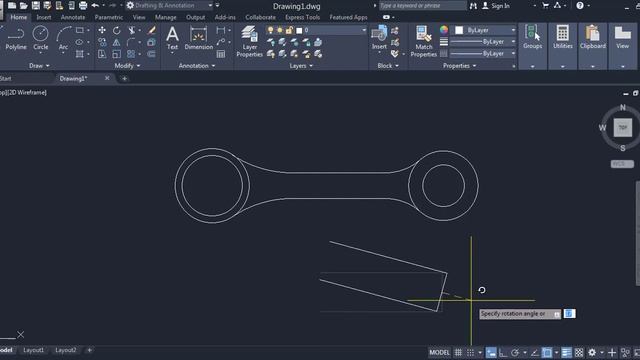640x360 pixels.
Task: Click the object color wheel icon
Action: point(444,30)
